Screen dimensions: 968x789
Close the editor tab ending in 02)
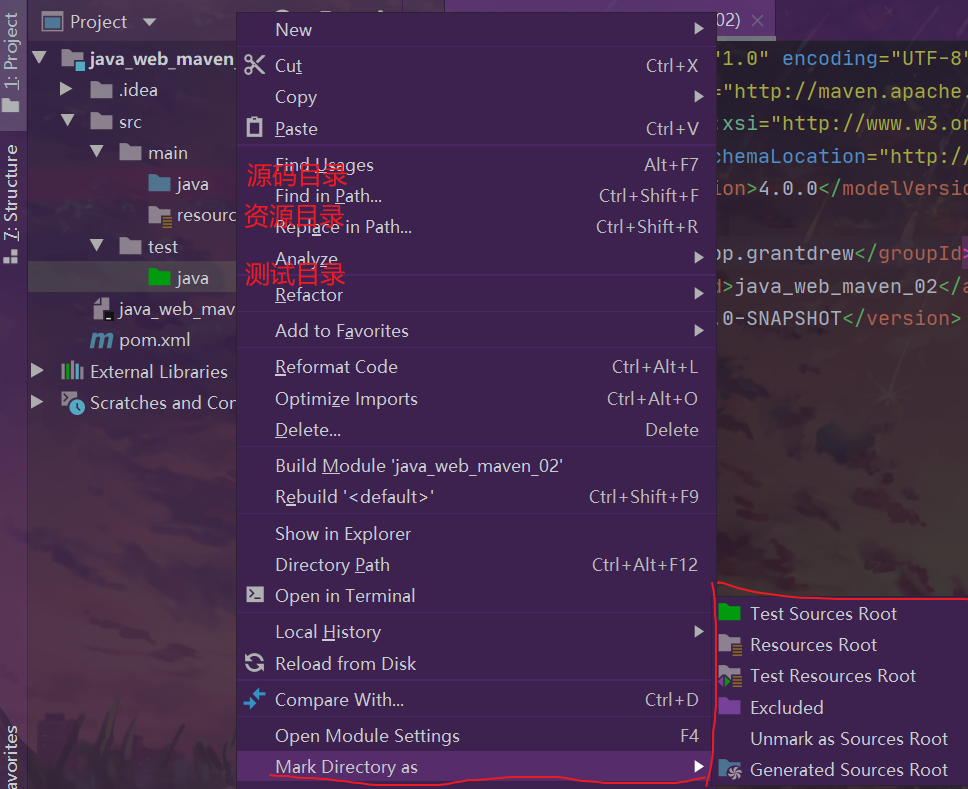coord(757,21)
